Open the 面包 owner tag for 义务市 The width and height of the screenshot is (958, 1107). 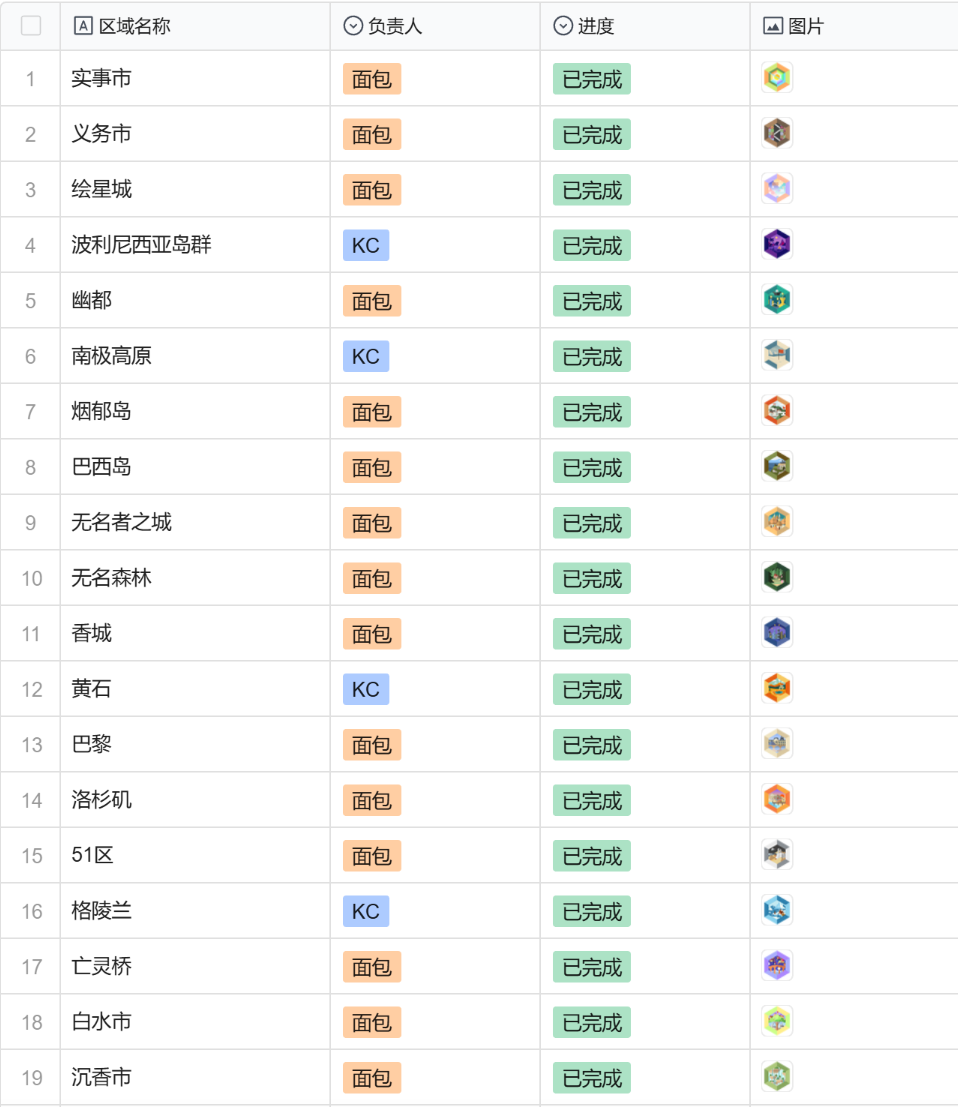pyautogui.click(x=372, y=134)
